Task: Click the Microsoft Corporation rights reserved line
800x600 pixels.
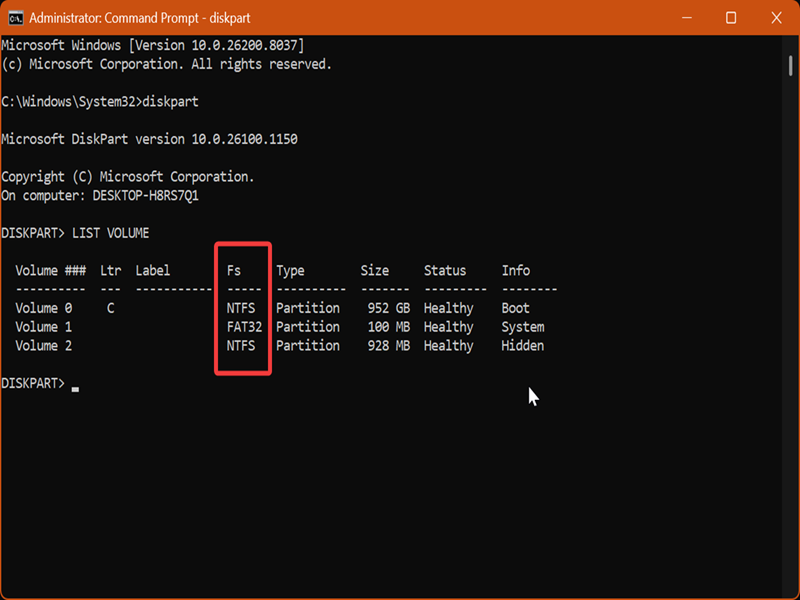Action: [166, 64]
